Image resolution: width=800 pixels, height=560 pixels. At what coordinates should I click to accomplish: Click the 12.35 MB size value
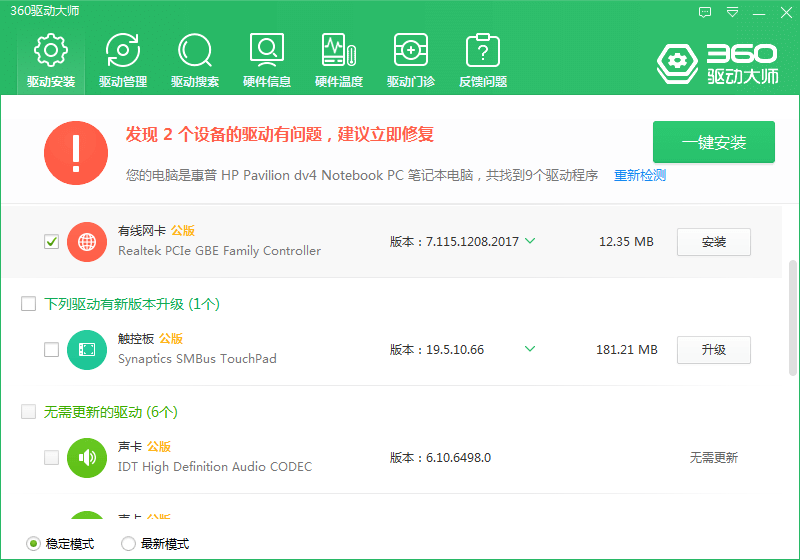click(626, 242)
